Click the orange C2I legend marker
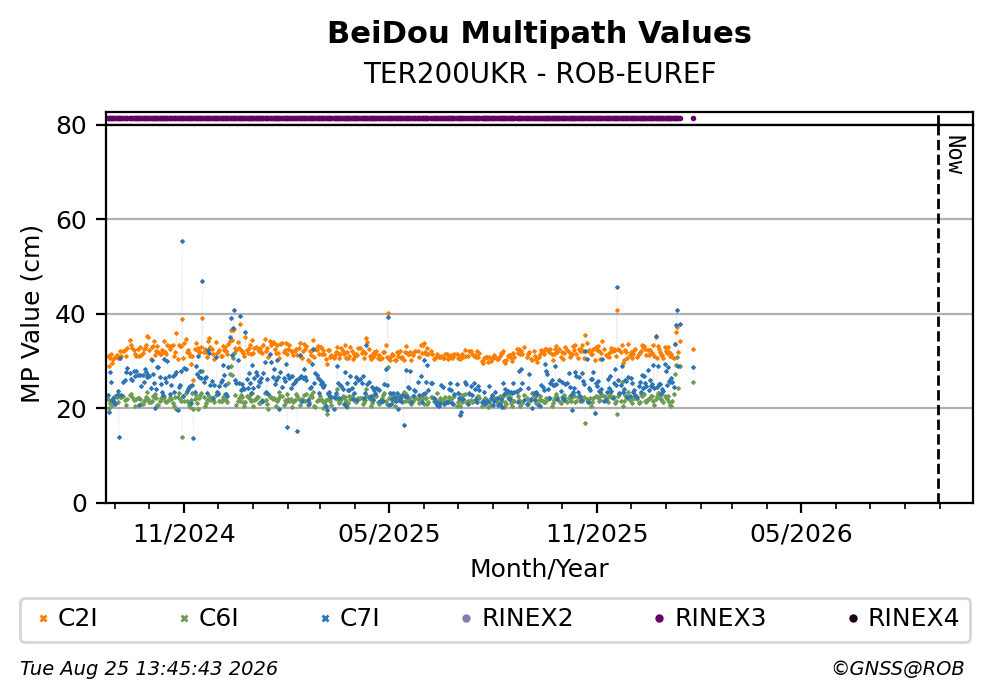 coord(44,619)
